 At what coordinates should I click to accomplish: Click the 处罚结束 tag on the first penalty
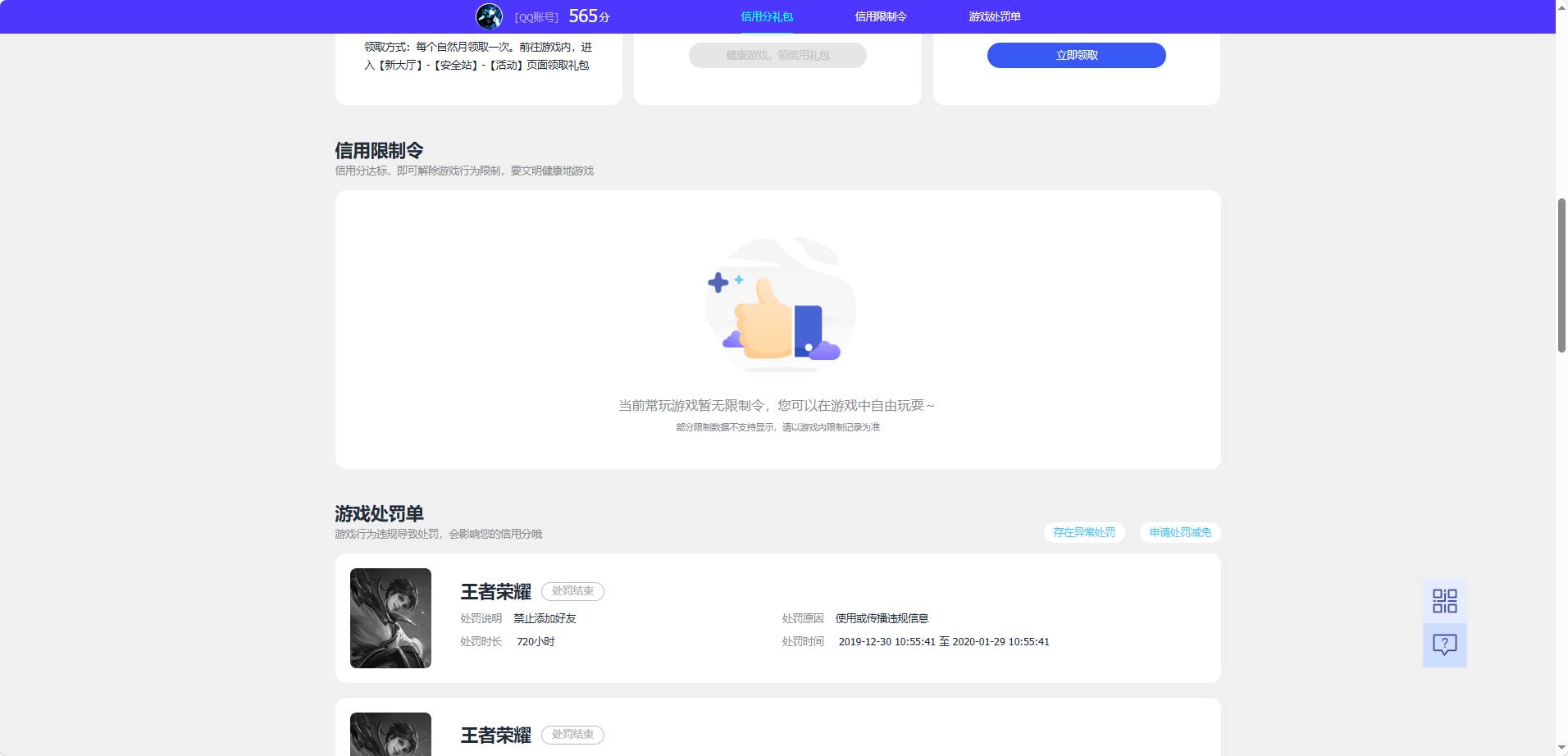(x=572, y=591)
